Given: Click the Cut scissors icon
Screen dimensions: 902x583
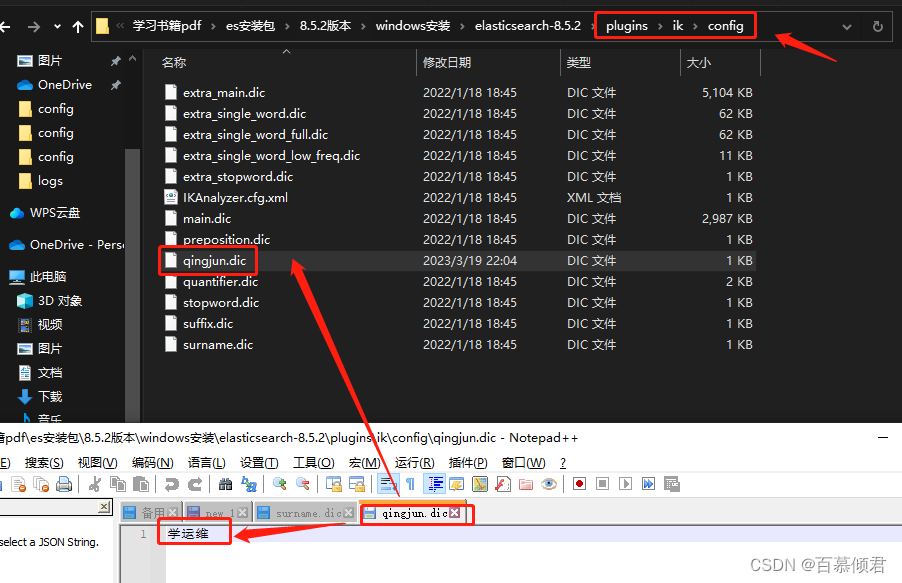Looking at the screenshot, I should [95, 485].
